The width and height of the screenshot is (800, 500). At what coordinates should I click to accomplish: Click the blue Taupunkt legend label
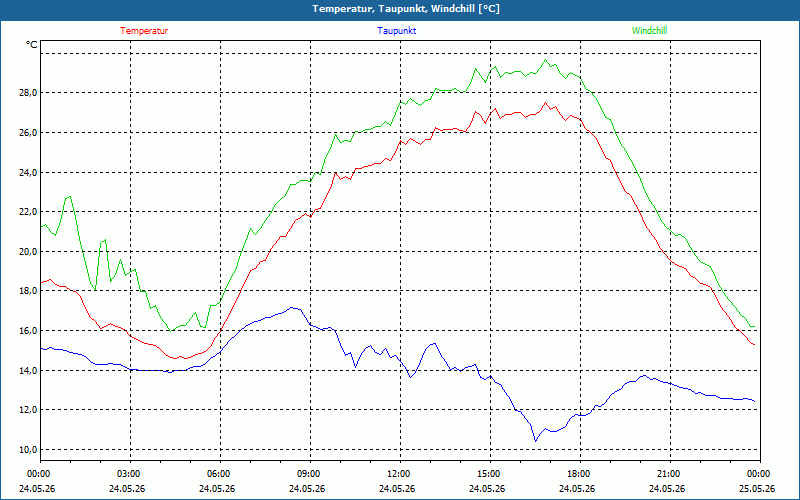pyautogui.click(x=396, y=31)
